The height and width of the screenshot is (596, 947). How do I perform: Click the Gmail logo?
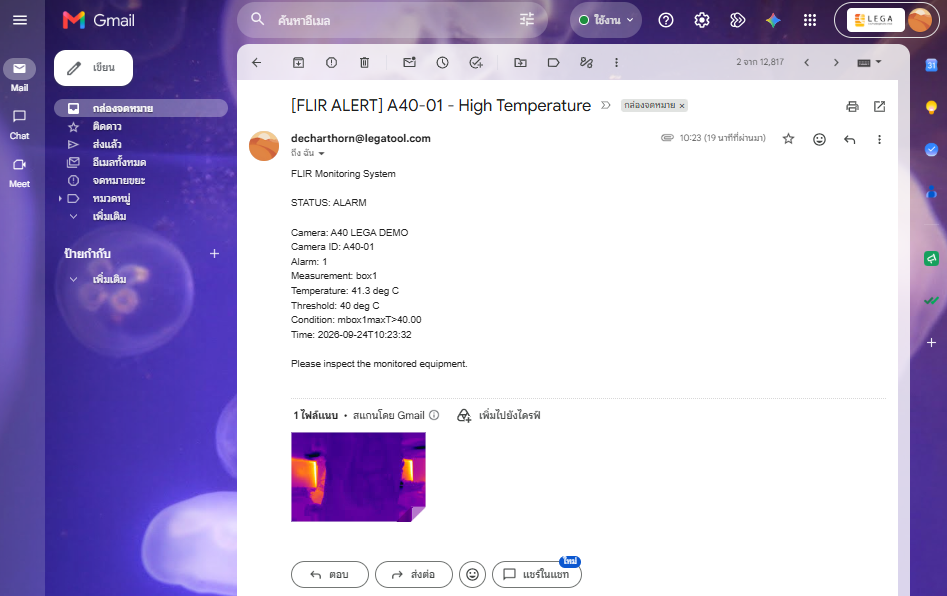[x=98, y=20]
